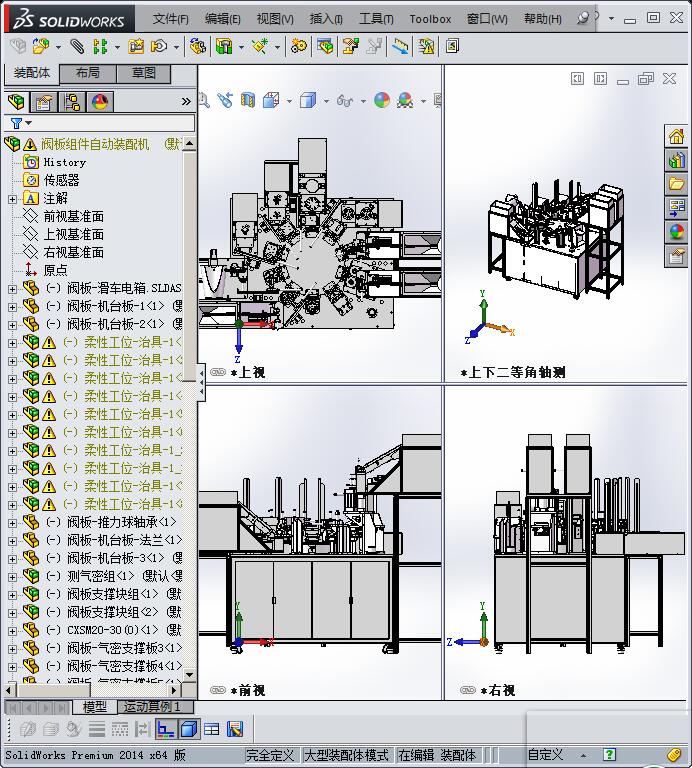This screenshot has width=692, height=768.
Task: Open the PropertyManager tab icon
Action: [44, 102]
